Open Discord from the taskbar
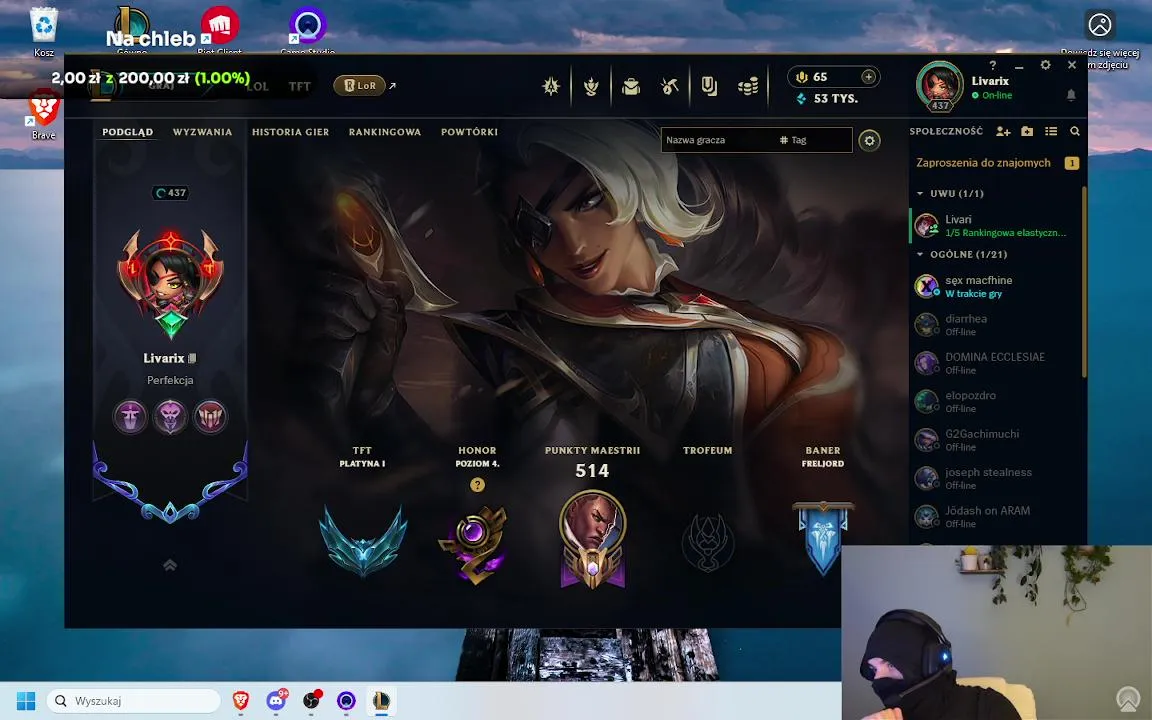Screen dimensions: 1152x720 pyautogui.click(x=276, y=701)
